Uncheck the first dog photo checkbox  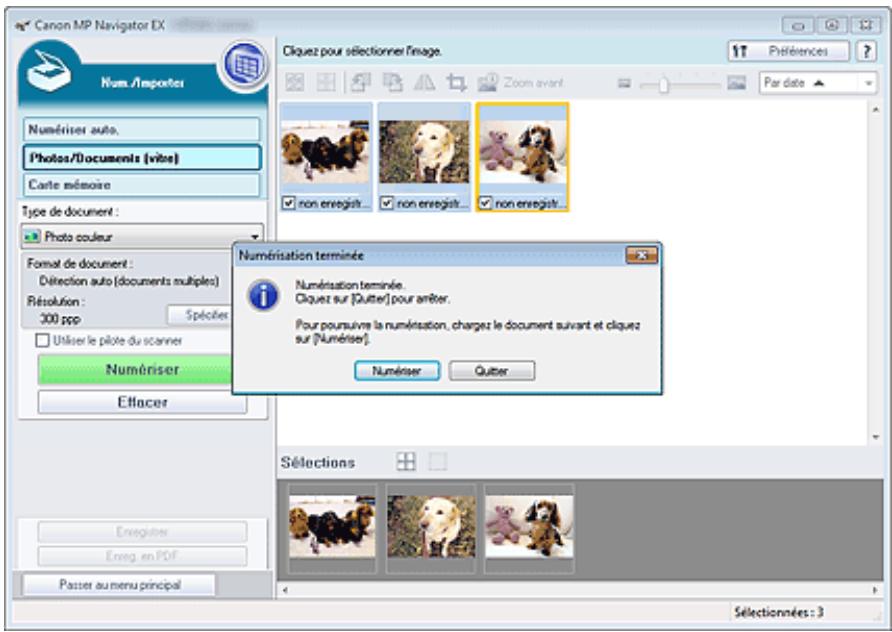pyautogui.click(x=289, y=203)
